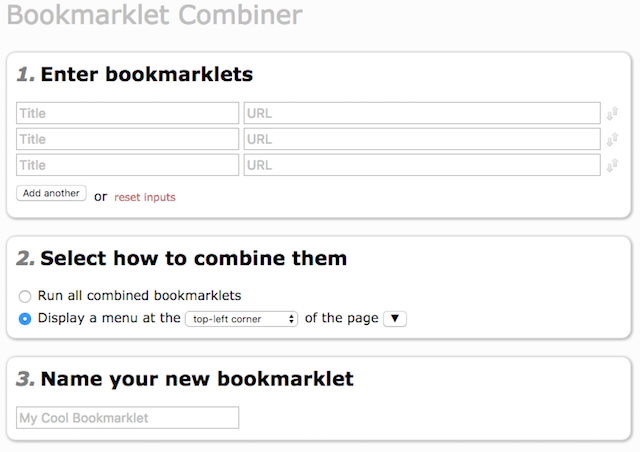Expand the ▼ options after 'of the page'
Viewport: 640px width, 452px height.
395,319
